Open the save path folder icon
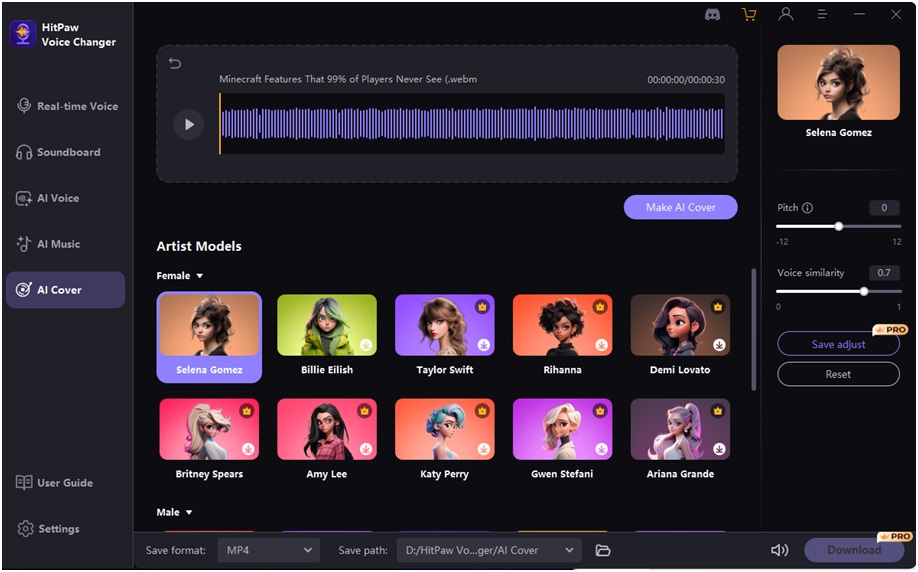Screen dimensions: 918x572 coord(603,550)
